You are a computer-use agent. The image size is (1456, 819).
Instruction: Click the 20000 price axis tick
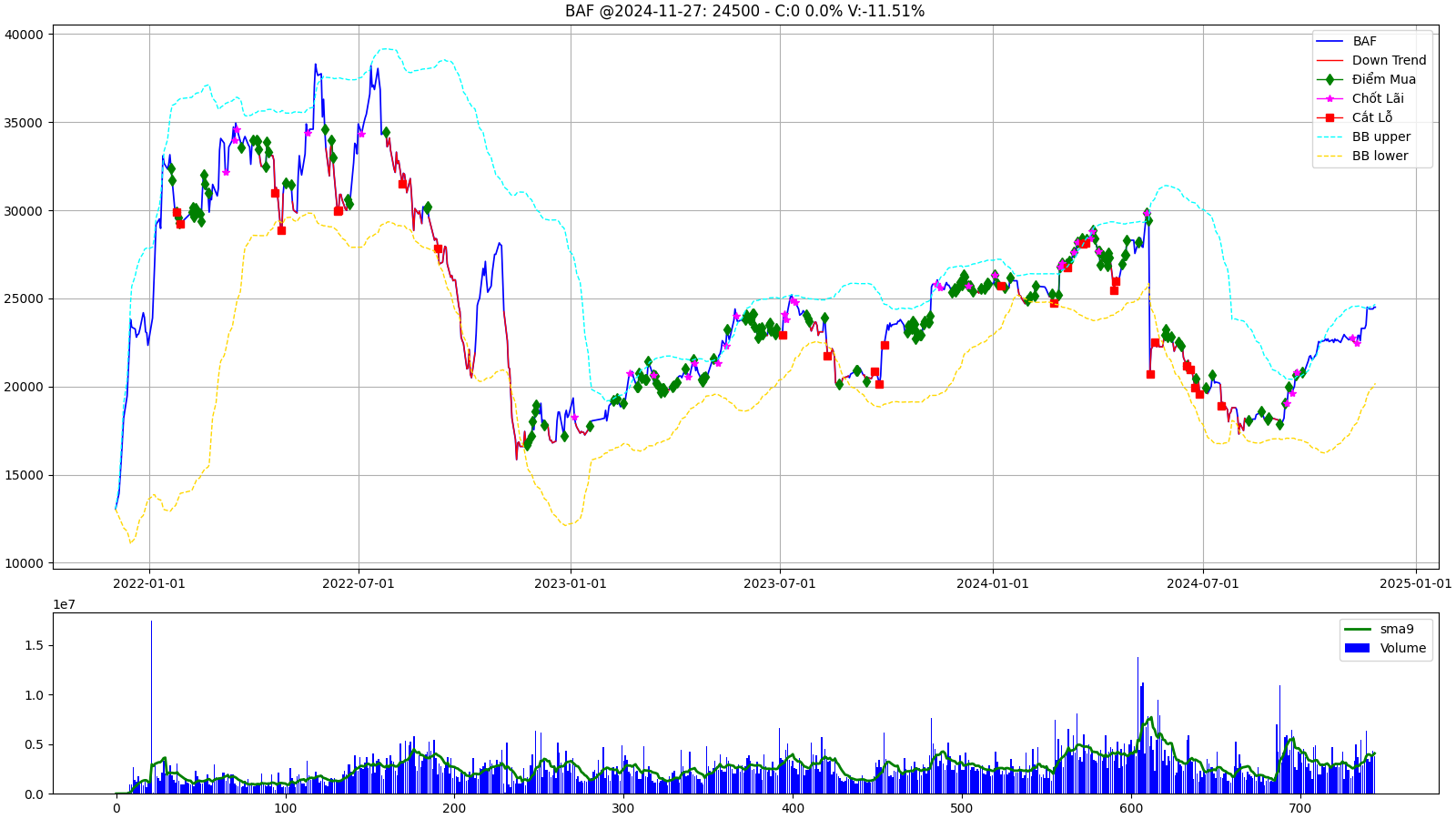pyautogui.click(x=24, y=387)
